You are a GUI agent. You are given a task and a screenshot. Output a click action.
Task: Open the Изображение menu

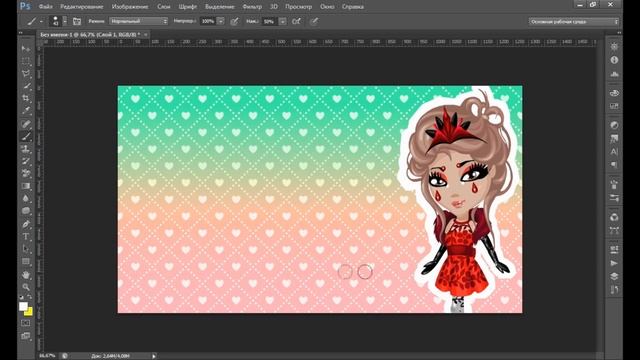click(x=130, y=7)
